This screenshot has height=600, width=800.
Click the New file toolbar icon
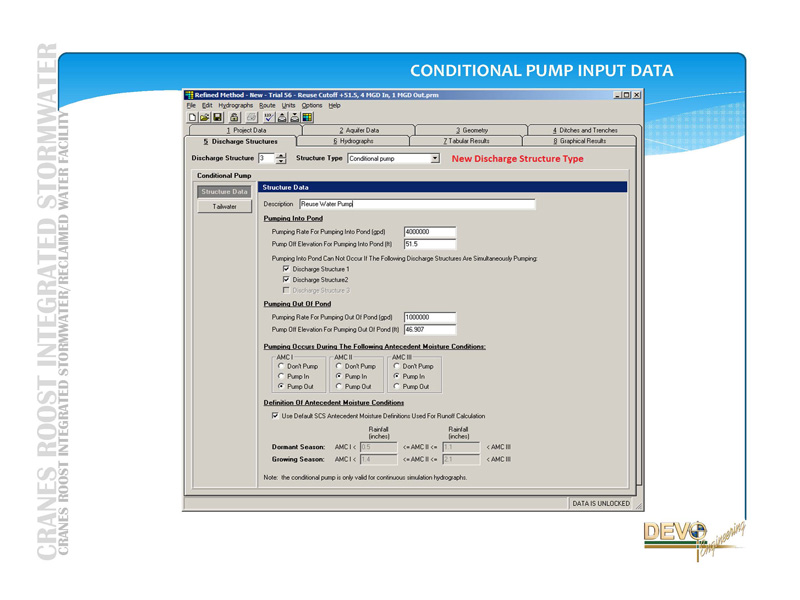(193, 117)
